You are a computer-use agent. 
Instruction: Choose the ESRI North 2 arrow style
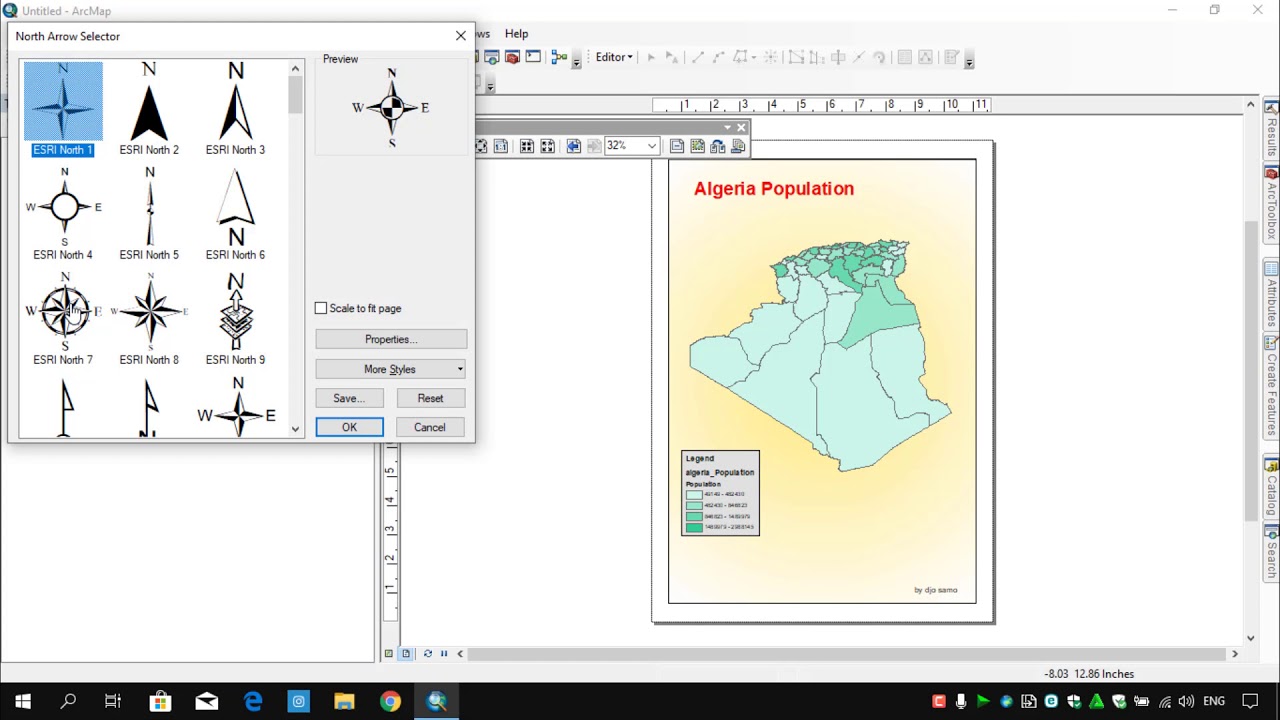[x=149, y=109]
